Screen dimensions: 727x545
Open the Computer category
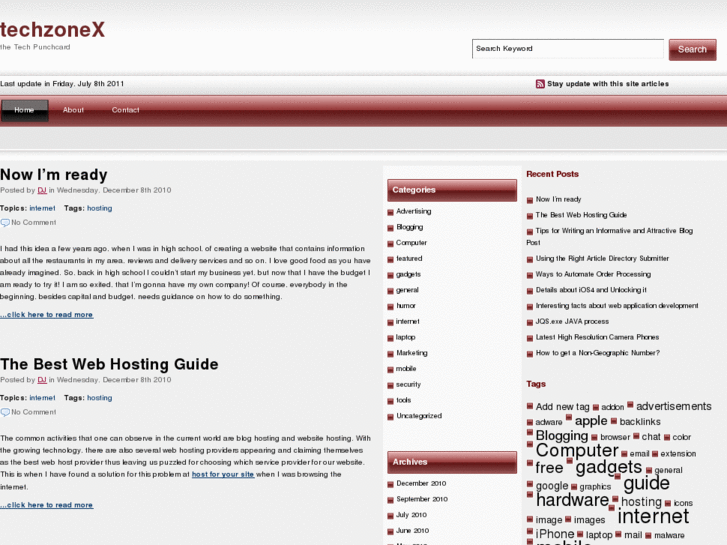[411, 243]
